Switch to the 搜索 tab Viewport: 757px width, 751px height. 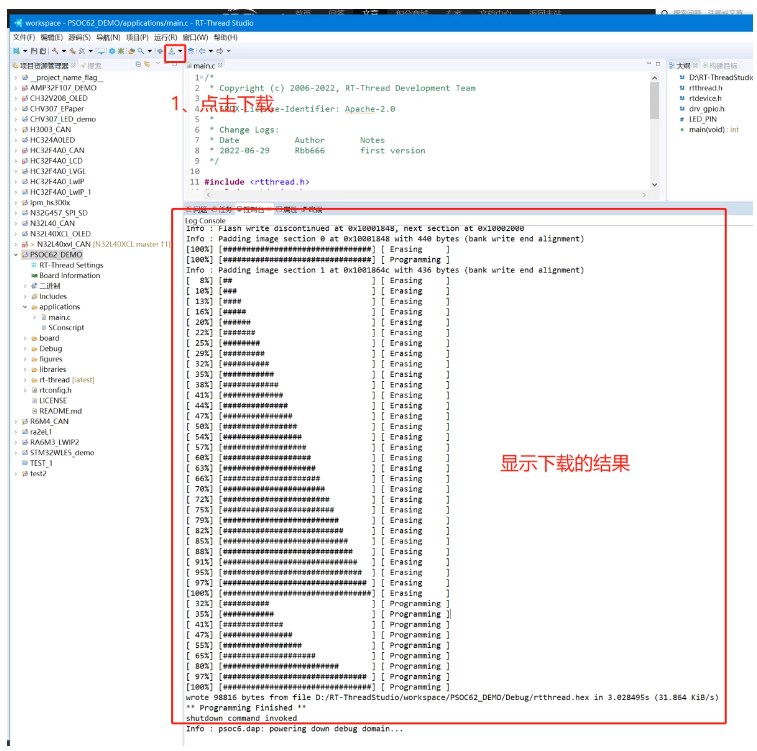pyautogui.click(x=92, y=66)
